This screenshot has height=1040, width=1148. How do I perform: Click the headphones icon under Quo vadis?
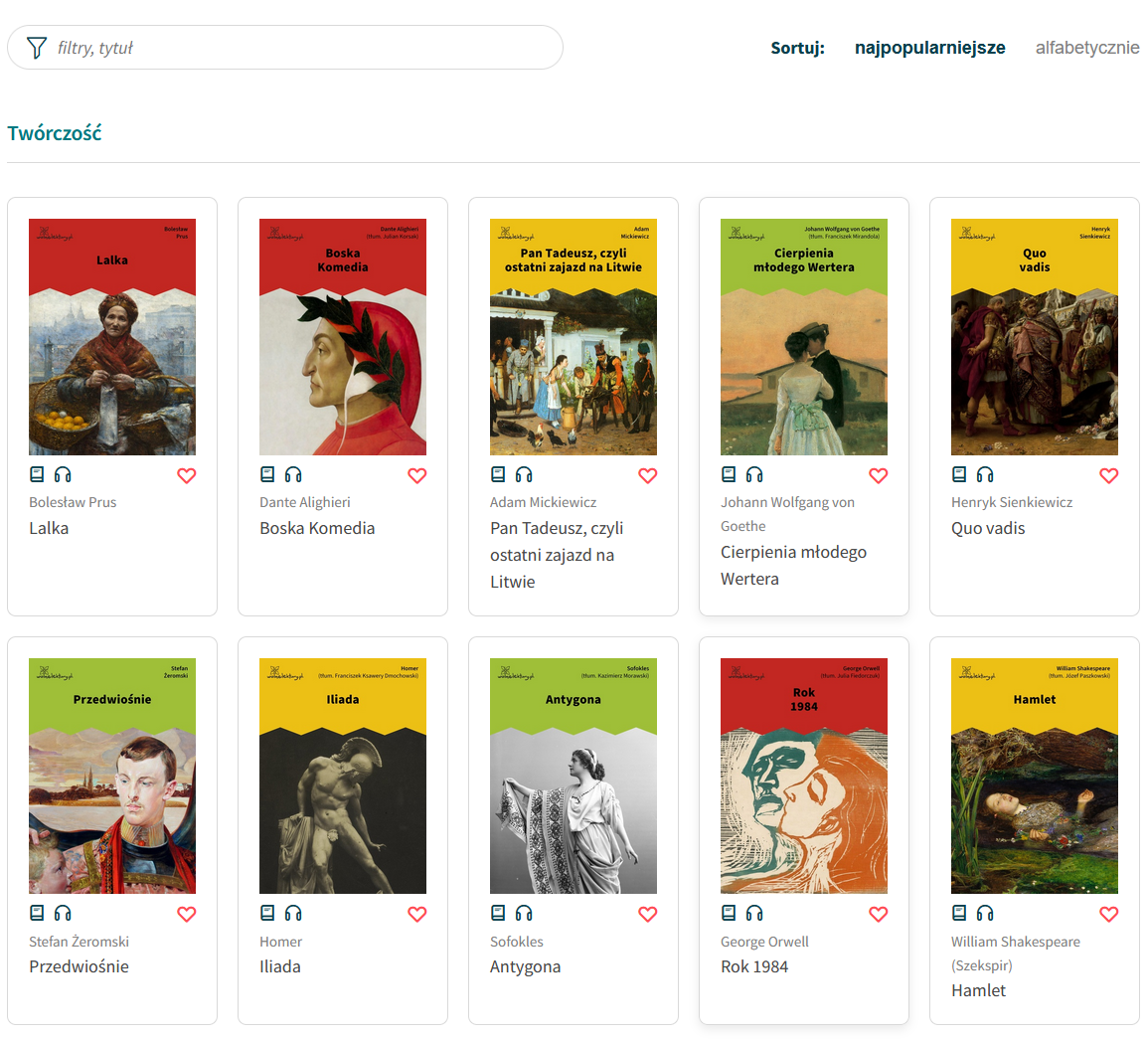point(985,474)
